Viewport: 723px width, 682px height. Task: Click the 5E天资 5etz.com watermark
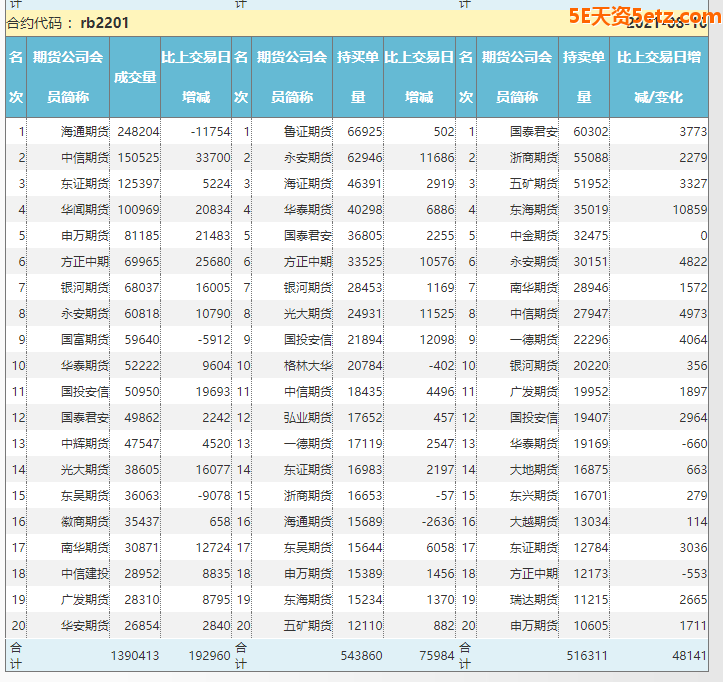point(642,15)
